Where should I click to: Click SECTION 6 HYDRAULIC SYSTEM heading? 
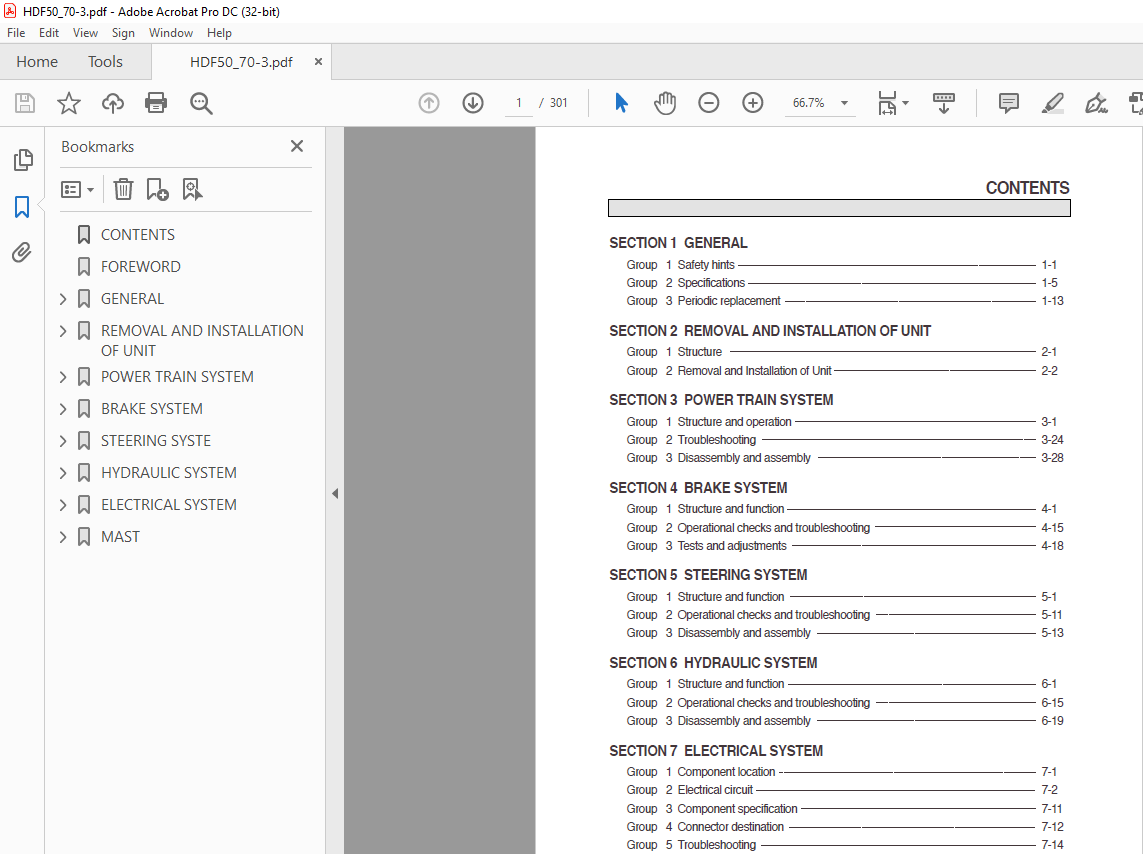click(713, 663)
